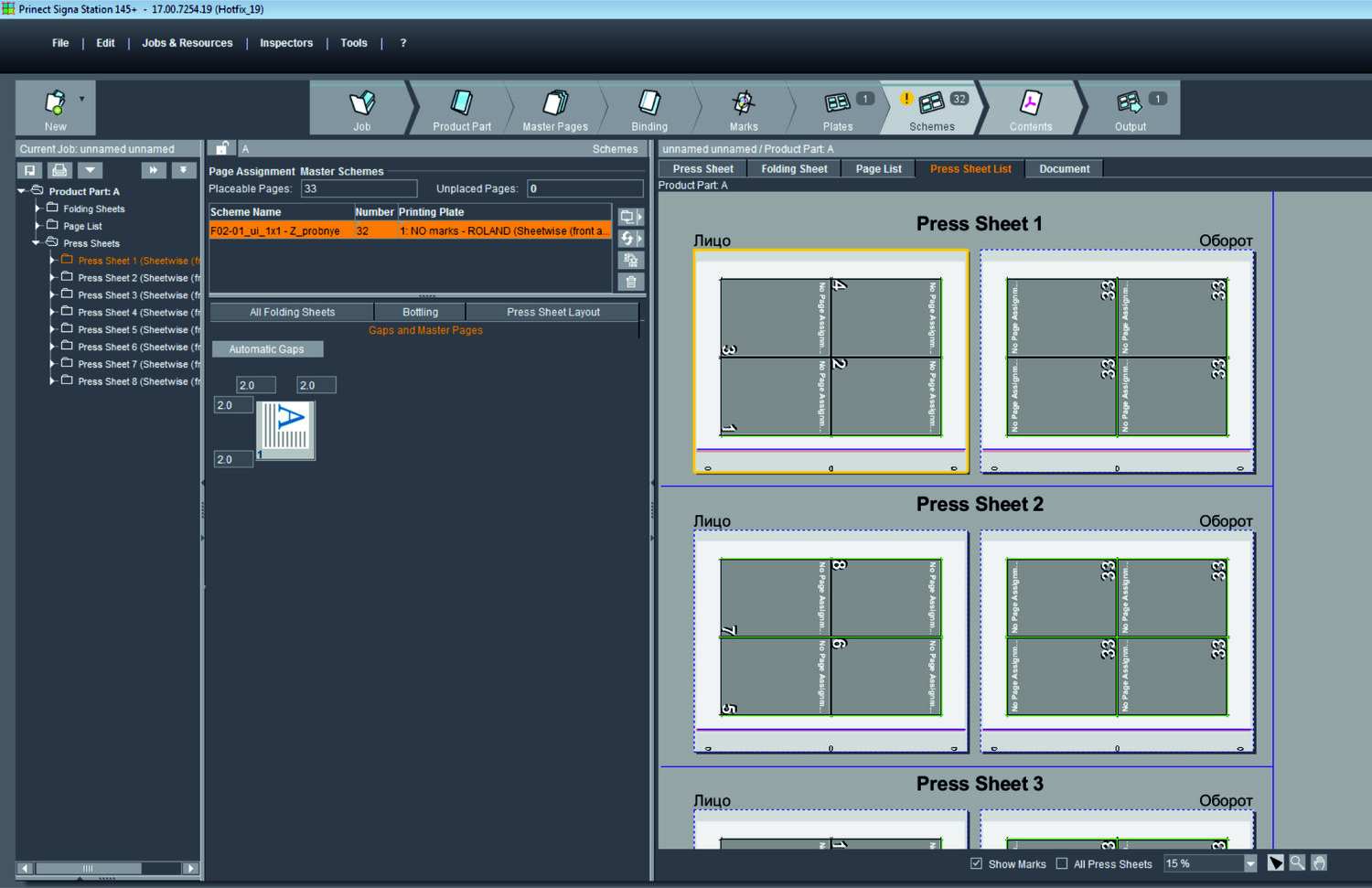
Task: Click the Placeable Pages input field
Action: click(359, 188)
